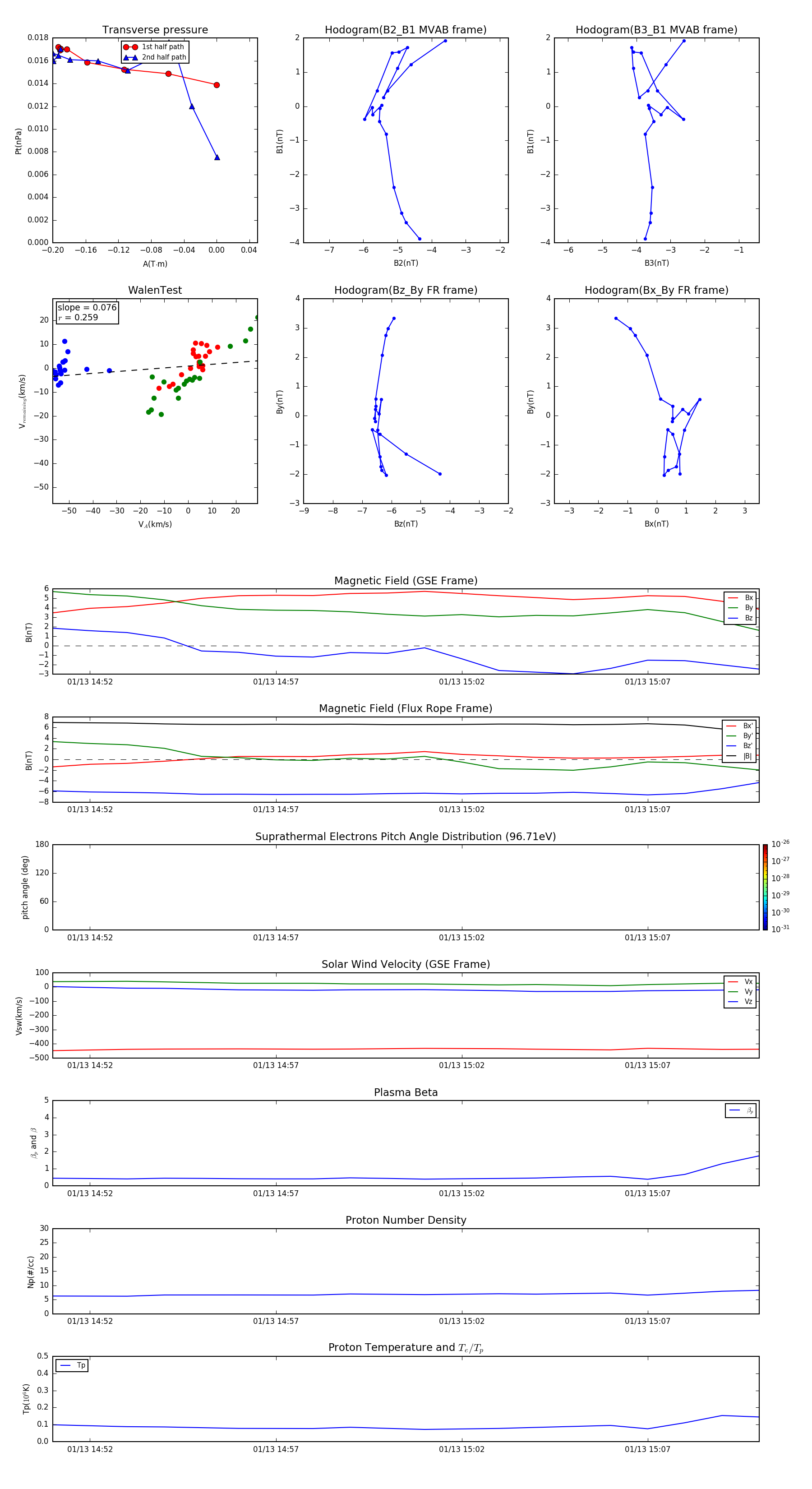Click the Suprathermal Electrons Pitch Angle Distribution title
The image size is (812, 1489).
(406, 837)
